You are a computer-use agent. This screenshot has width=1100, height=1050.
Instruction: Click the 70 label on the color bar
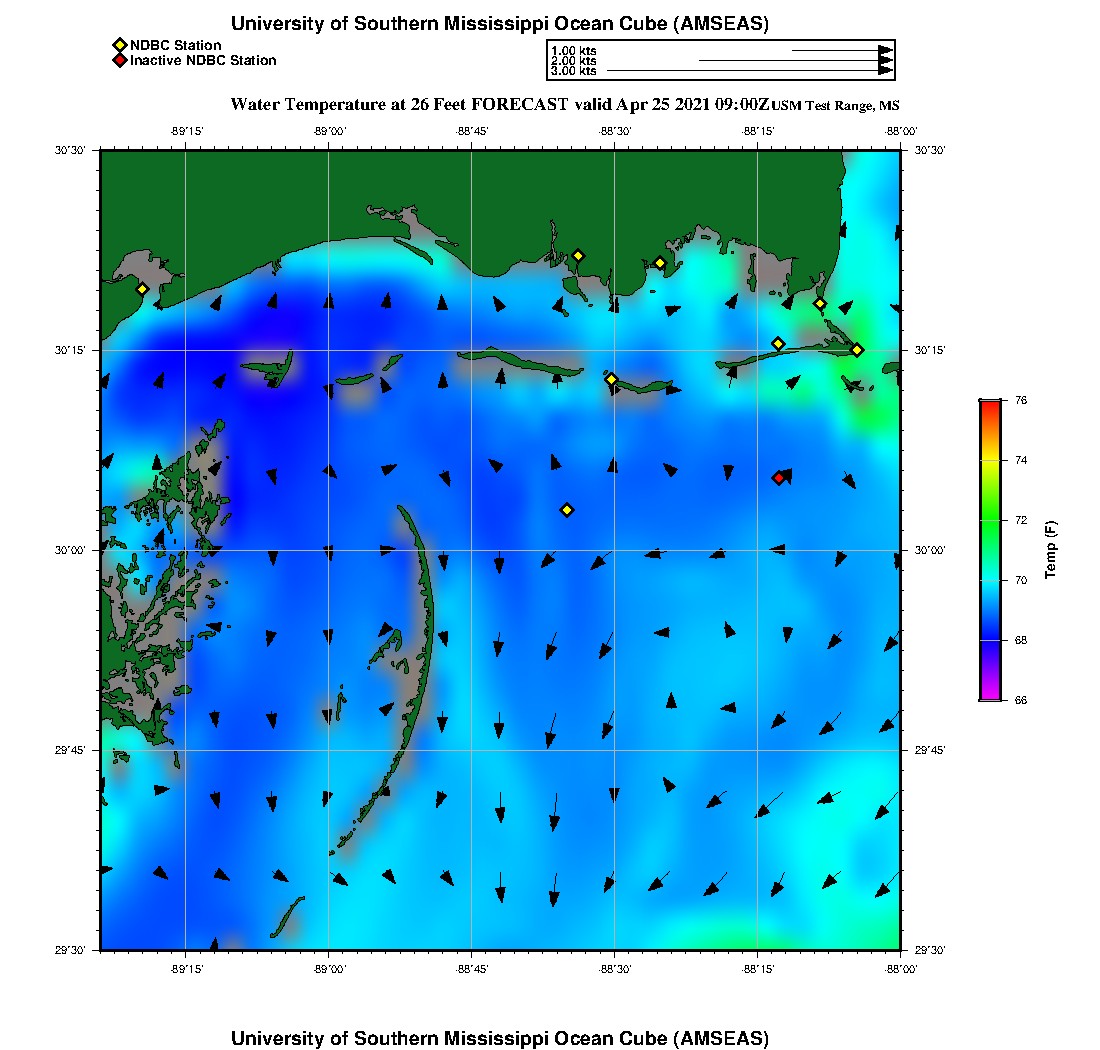click(1021, 580)
